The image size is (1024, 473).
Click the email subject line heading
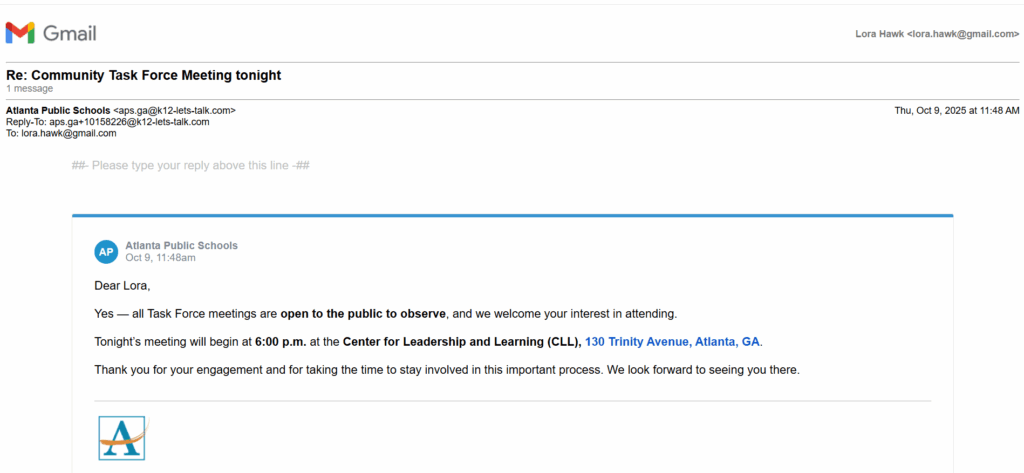pyautogui.click(x=144, y=75)
